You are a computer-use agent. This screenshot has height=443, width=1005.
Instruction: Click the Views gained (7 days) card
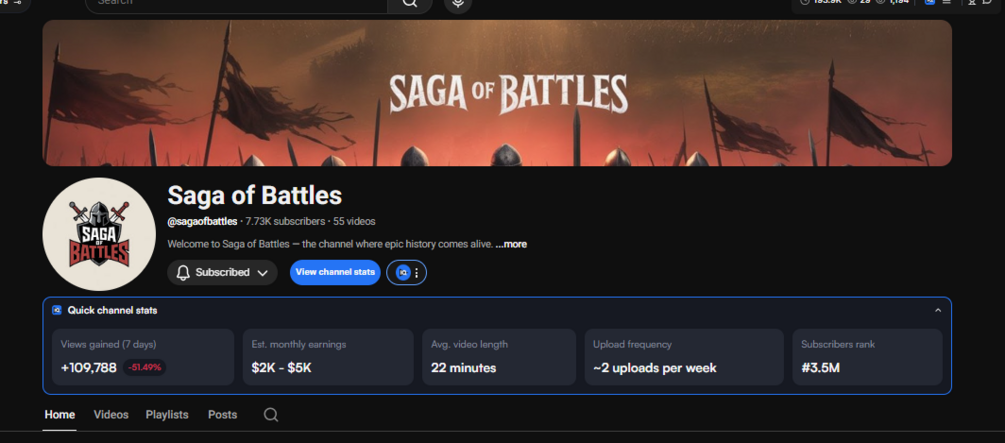[x=143, y=357]
